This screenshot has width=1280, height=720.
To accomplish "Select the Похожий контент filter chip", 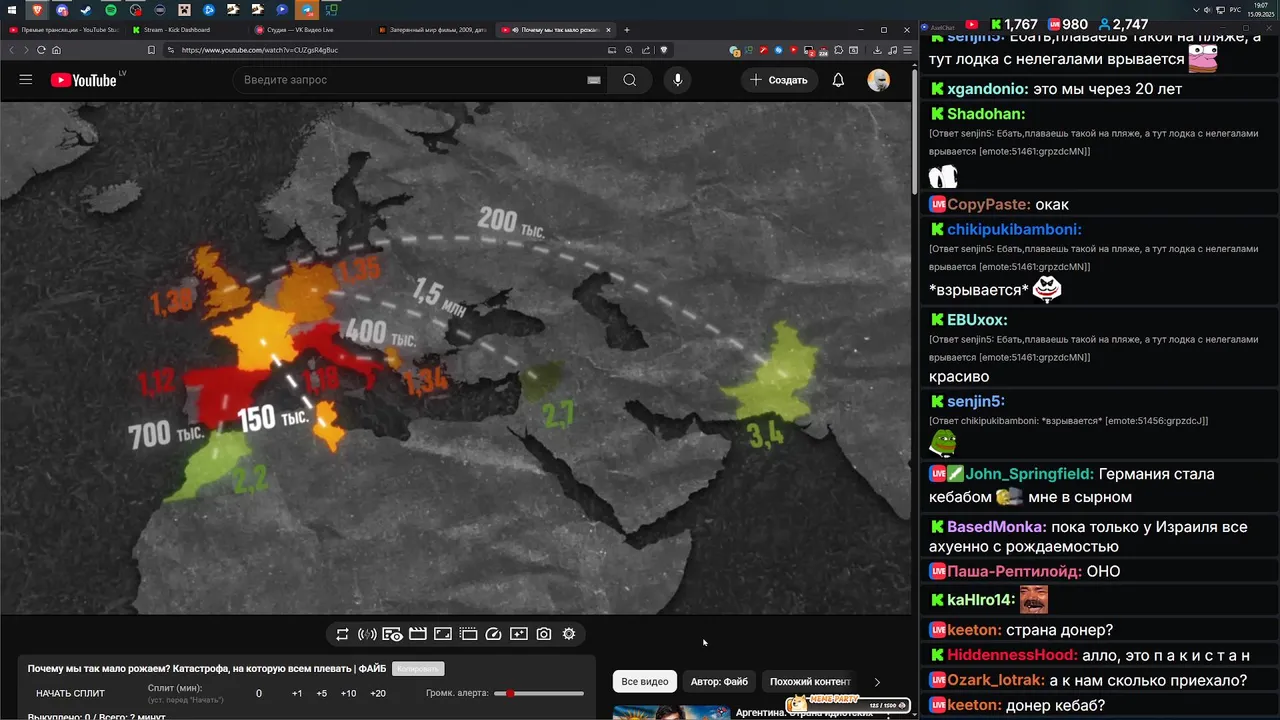I will pos(810,682).
